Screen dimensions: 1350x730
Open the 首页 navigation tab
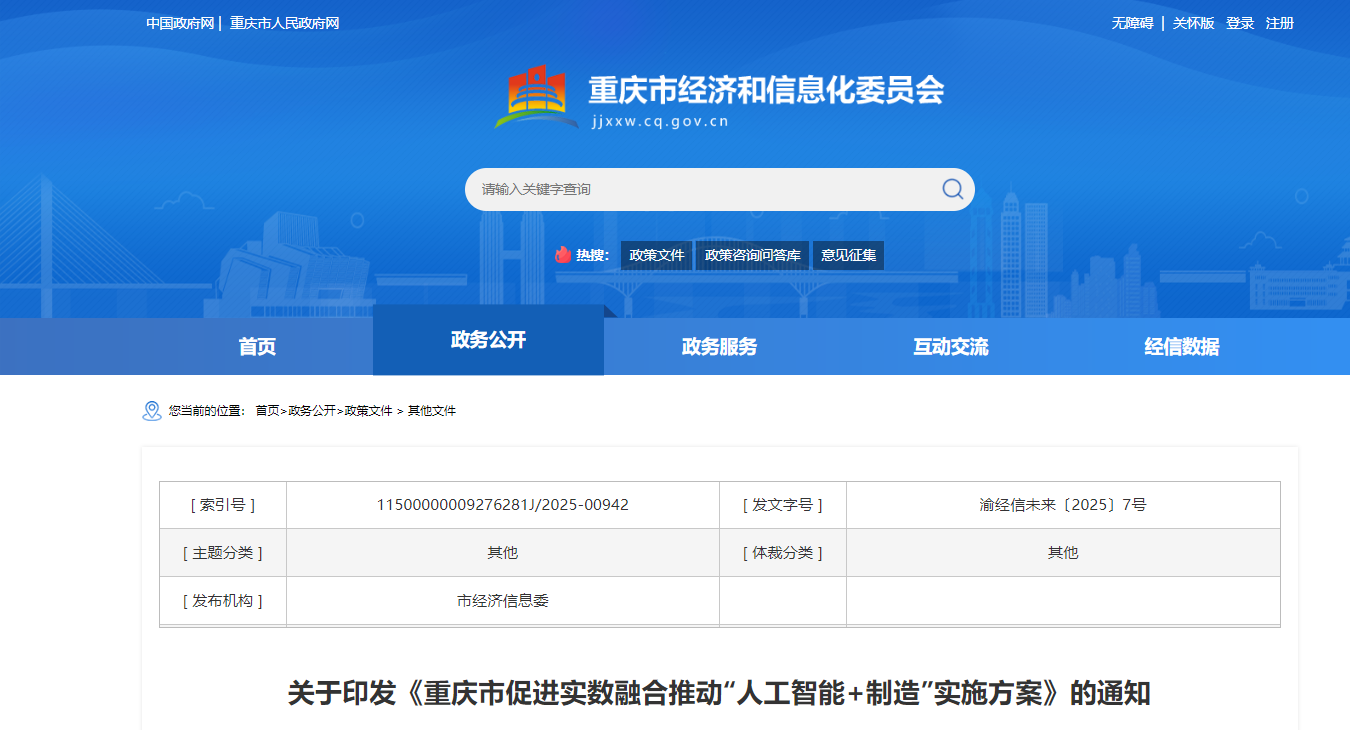click(x=257, y=347)
